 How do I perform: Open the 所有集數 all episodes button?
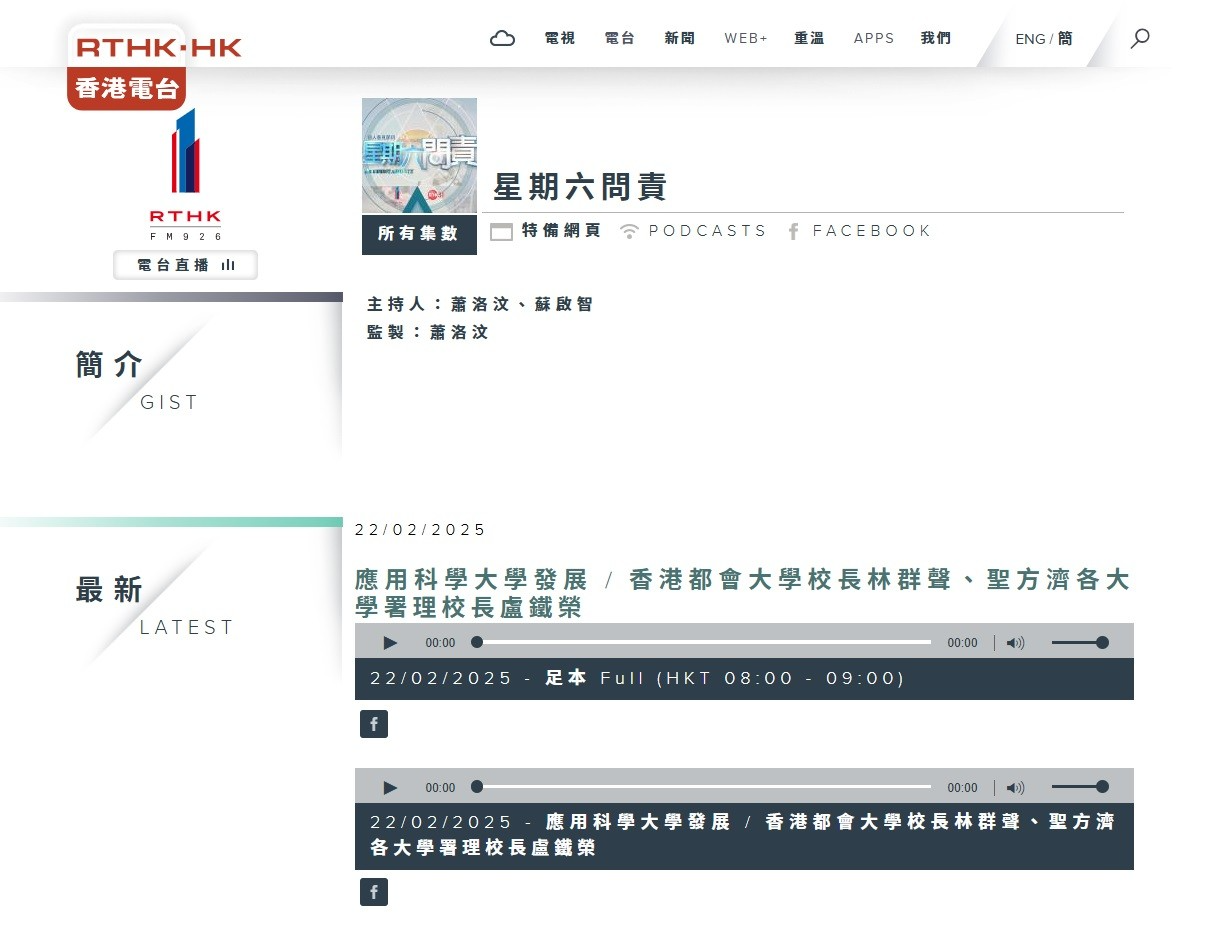coord(419,234)
